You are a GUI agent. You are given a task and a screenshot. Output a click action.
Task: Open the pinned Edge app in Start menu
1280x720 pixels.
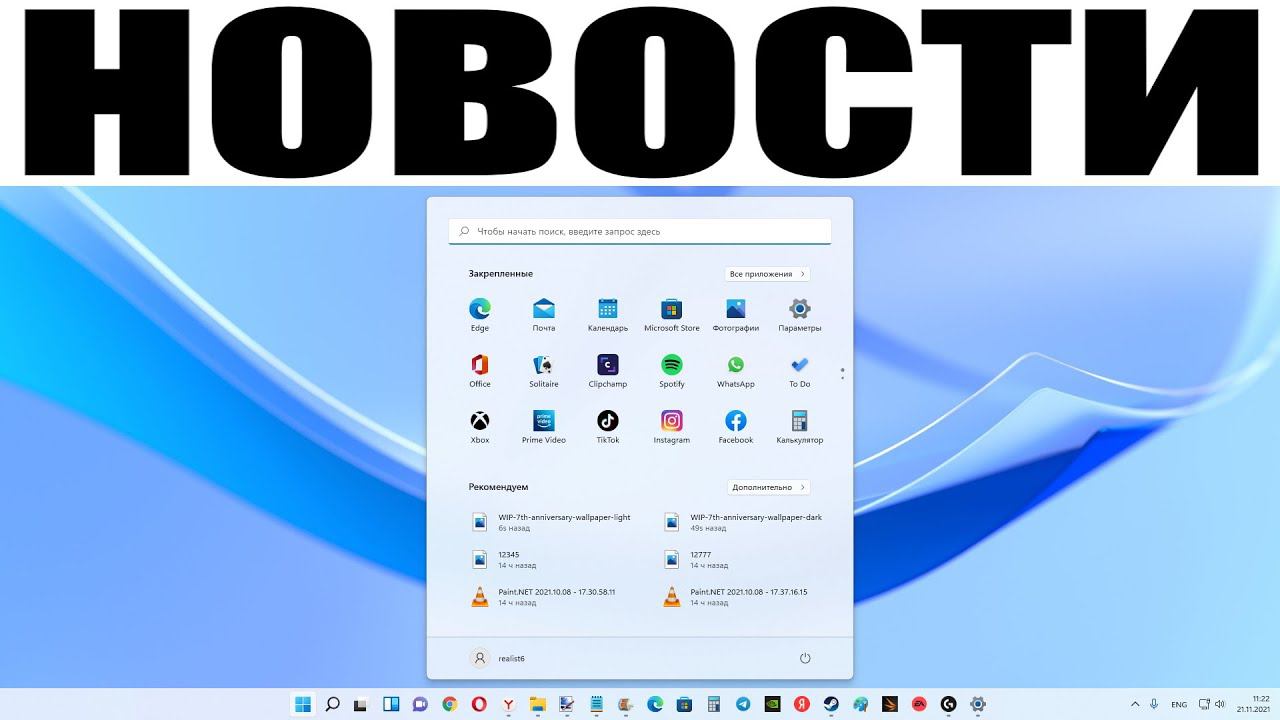pyautogui.click(x=480, y=314)
